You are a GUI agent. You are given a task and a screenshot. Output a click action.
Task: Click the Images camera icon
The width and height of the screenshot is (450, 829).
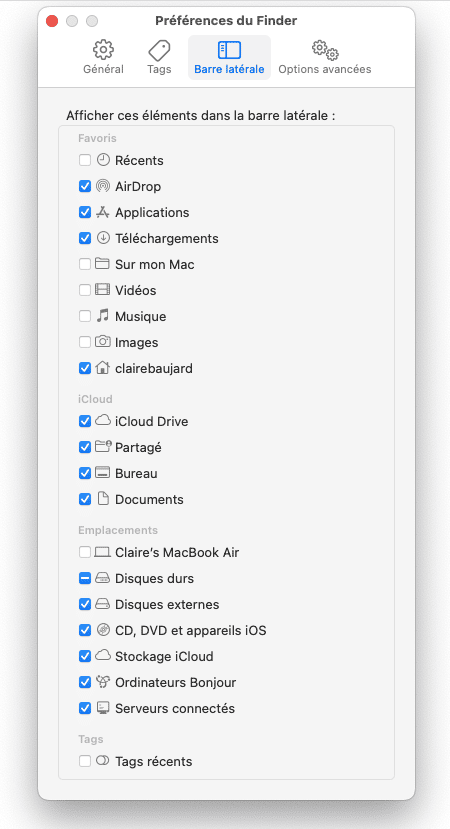pos(102,342)
